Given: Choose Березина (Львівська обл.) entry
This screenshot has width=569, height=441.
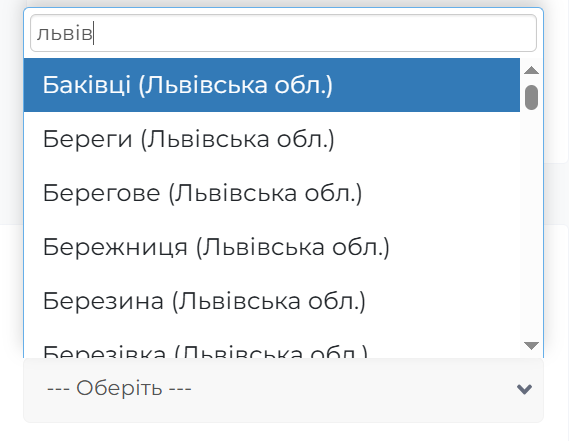Looking at the screenshot, I should pos(272,301).
